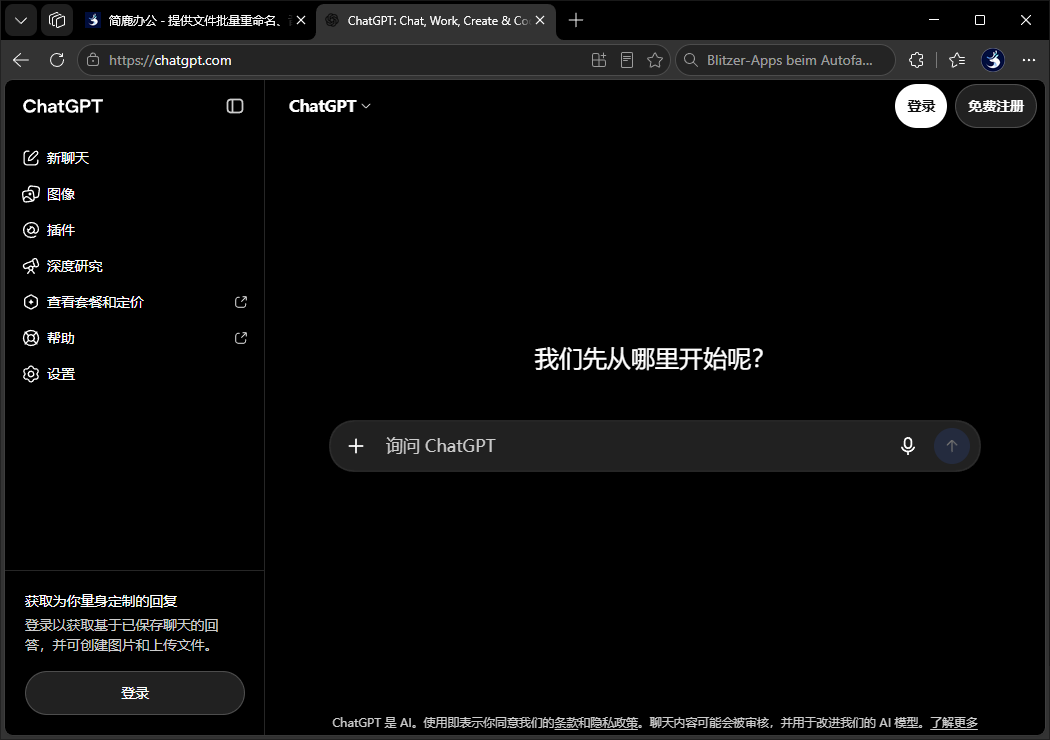Open the 帮助 help item

pos(134,338)
